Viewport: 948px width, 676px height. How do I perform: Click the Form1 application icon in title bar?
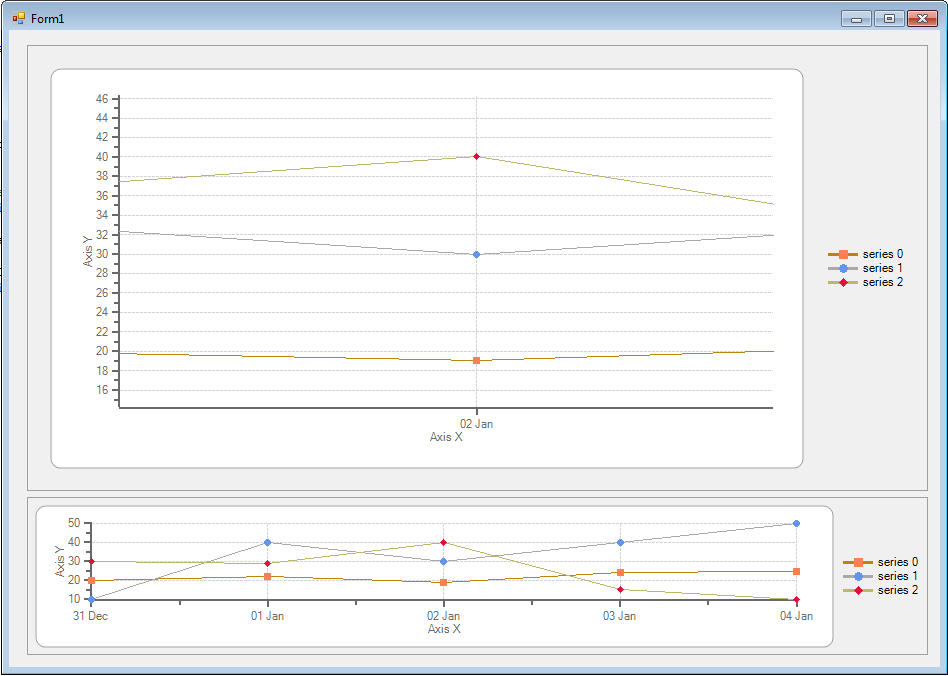(19, 18)
